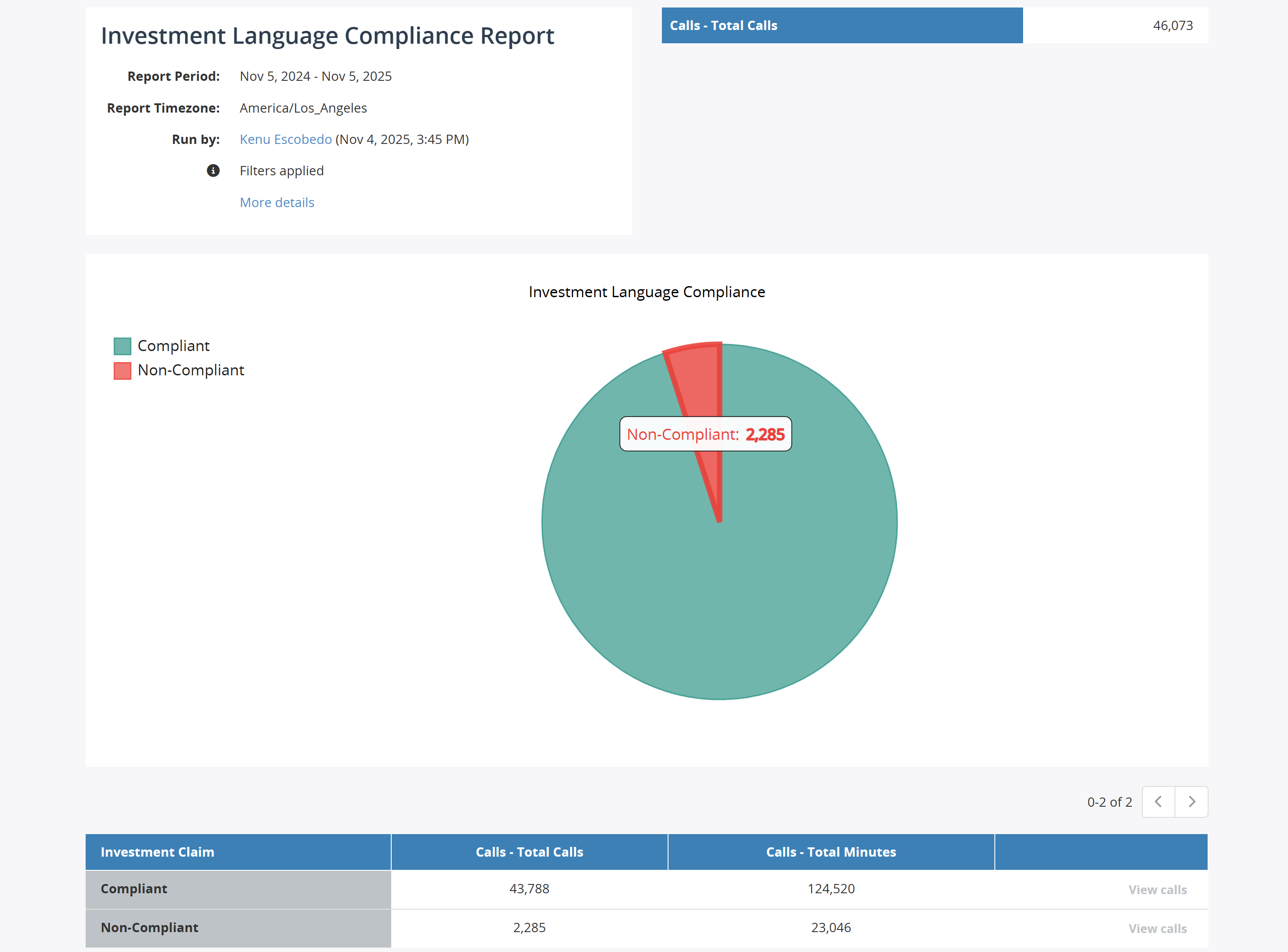Screen dimensions: 1288x952
Task: Click the info icon next to Filters applied
Action: coord(213,170)
